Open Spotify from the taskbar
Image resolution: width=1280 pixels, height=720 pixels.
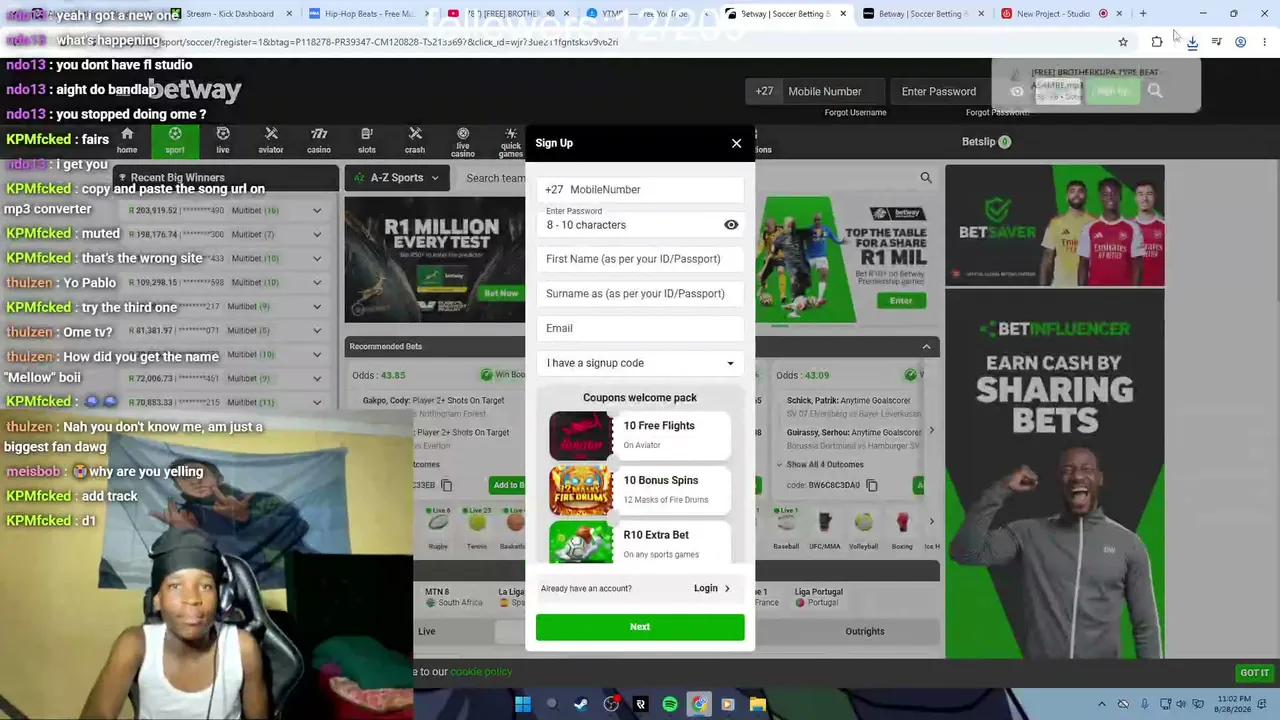[x=670, y=705]
